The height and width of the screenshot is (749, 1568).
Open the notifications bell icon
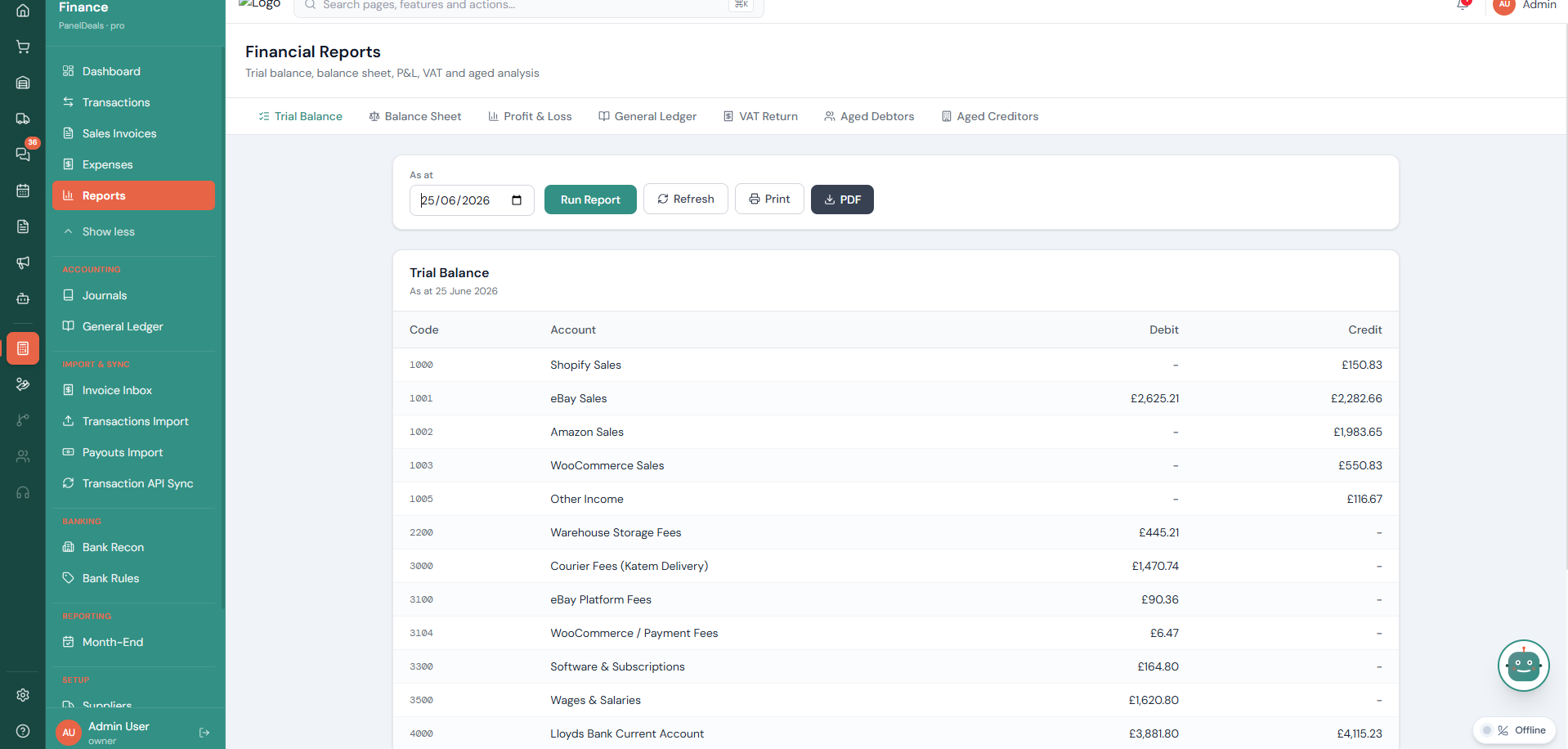coord(1463,5)
